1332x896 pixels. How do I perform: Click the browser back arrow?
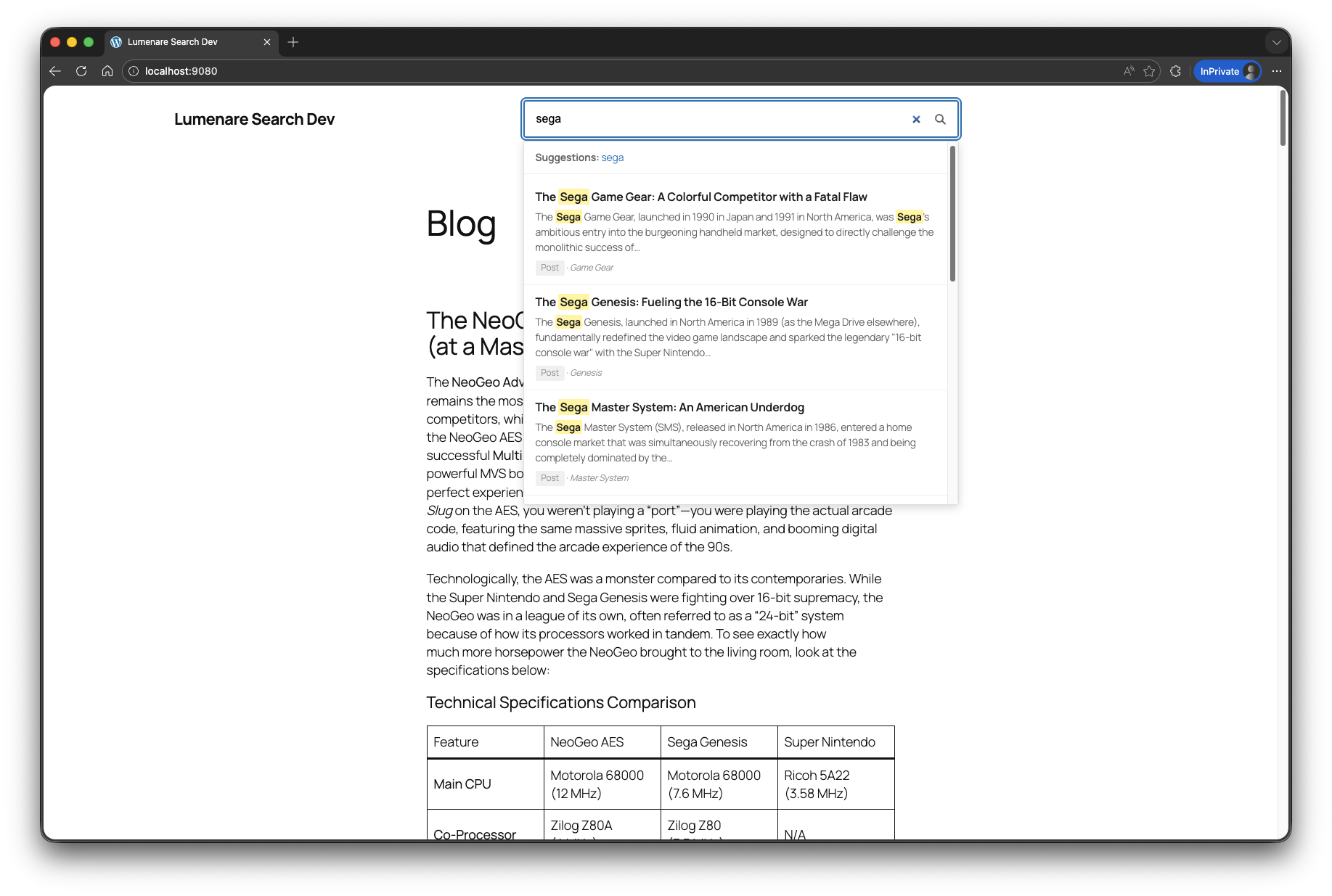coord(55,71)
